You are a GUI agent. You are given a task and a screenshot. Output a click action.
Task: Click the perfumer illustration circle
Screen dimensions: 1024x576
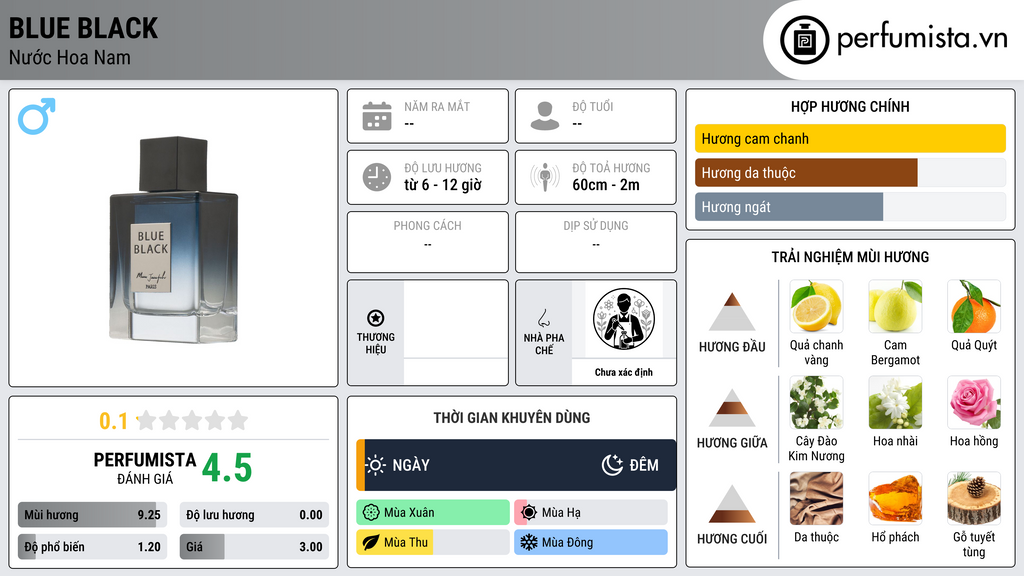624,319
